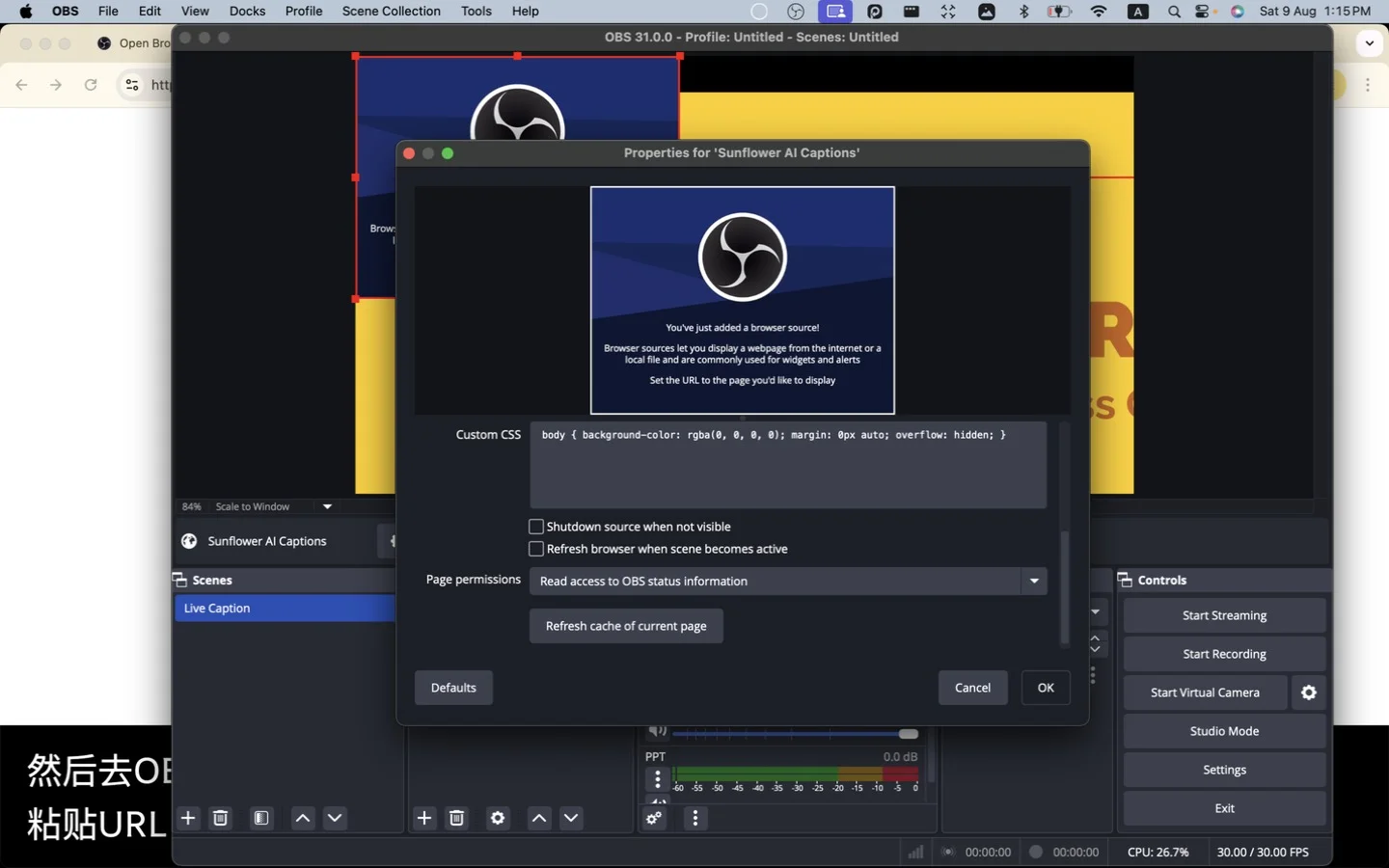Remove the selected scene with the Scenes trash icon
The width and height of the screenshot is (1389, 868).
220,818
